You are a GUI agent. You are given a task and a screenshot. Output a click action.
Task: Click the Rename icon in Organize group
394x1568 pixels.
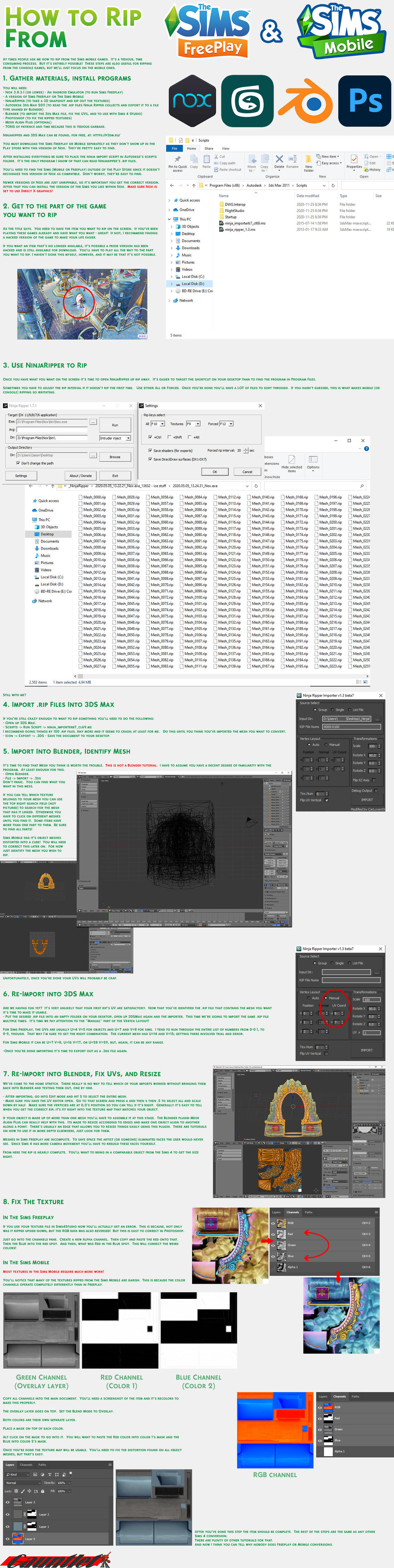tap(292, 159)
